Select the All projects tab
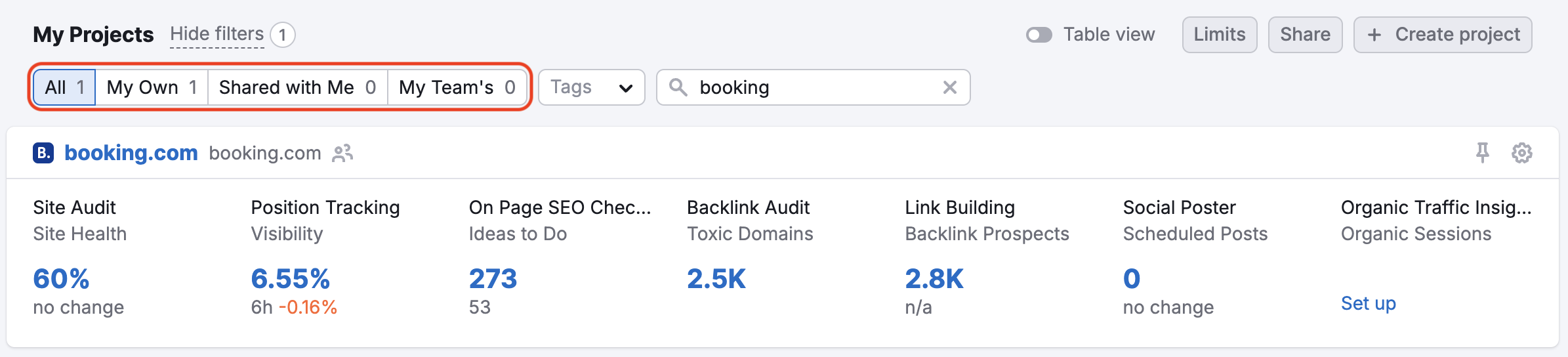The height and width of the screenshot is (357, 1568). (65, 87)
